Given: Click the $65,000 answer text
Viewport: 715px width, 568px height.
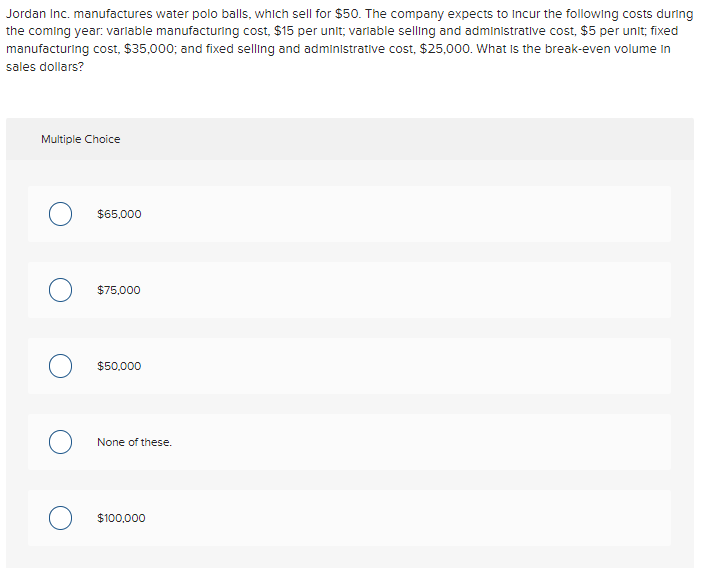Looking at the screenshot, I should [119, 214].
